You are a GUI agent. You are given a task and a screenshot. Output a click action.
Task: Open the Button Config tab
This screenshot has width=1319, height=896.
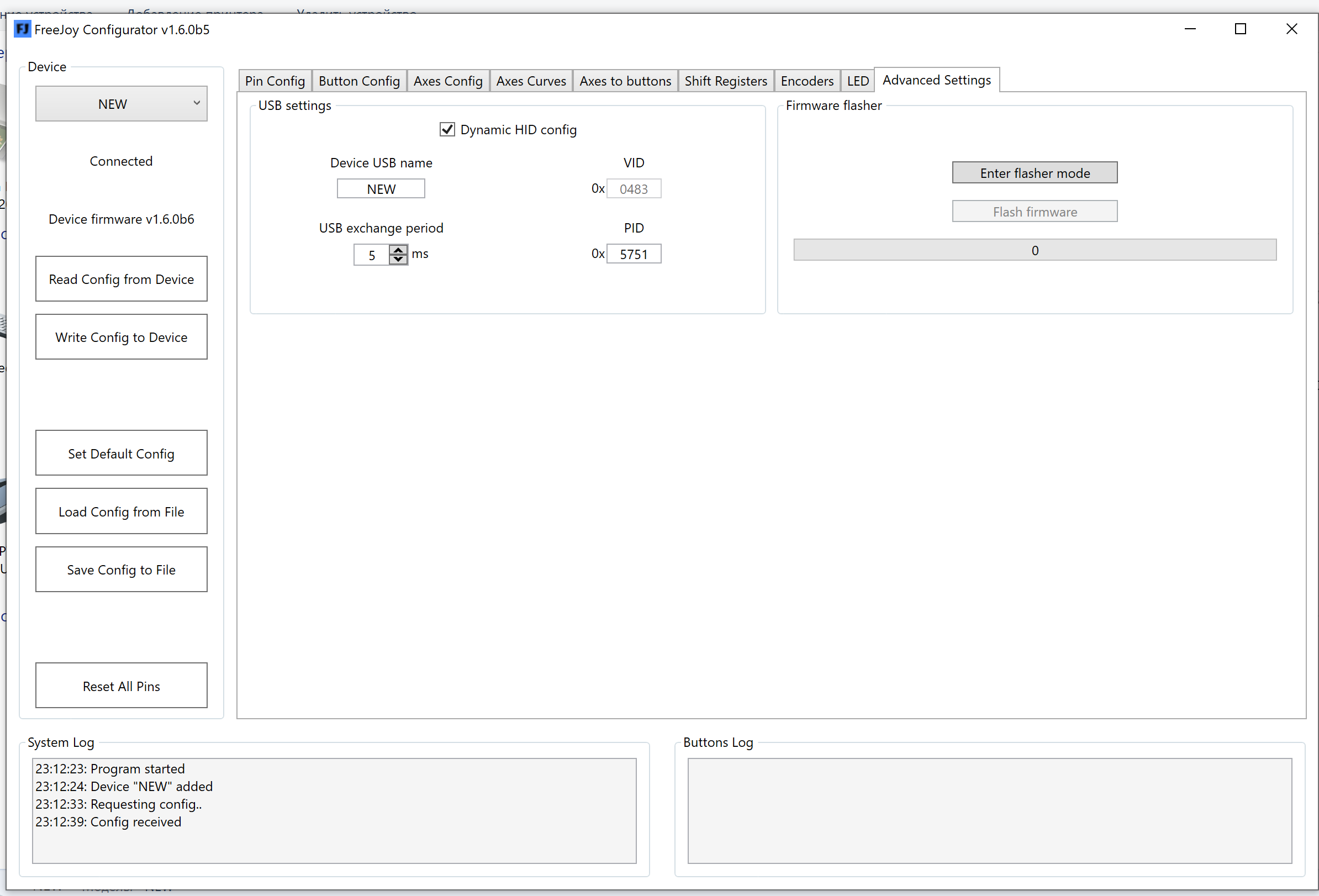[359, 81]
